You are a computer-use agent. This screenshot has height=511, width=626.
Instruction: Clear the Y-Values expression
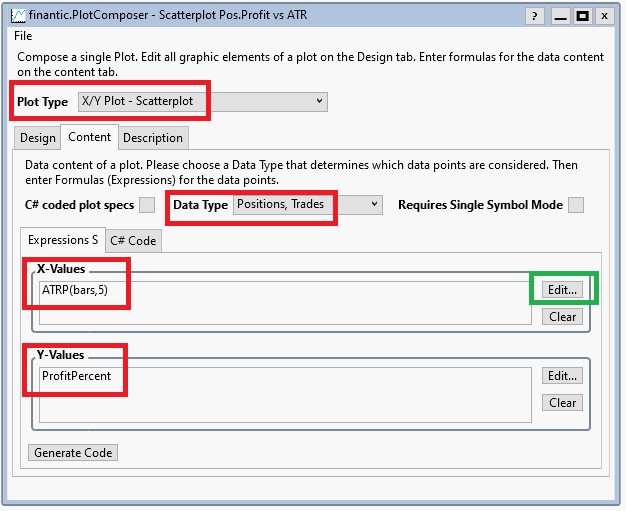tap(562, 402)
